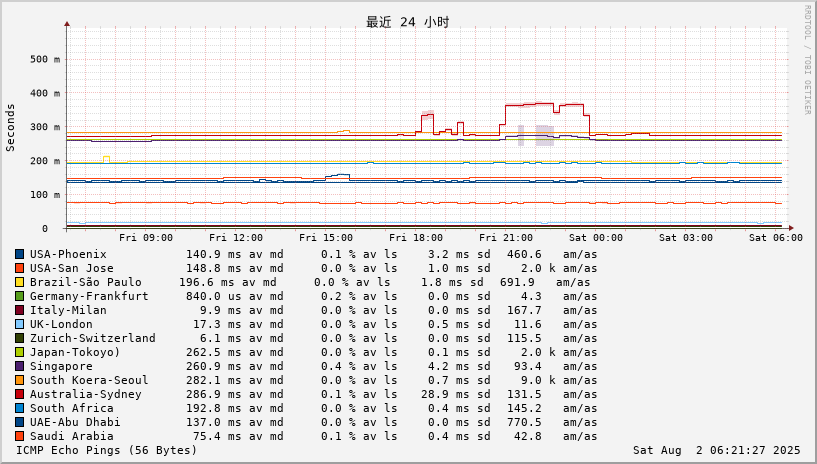Select the Singapore legend label

pos(61,367)
